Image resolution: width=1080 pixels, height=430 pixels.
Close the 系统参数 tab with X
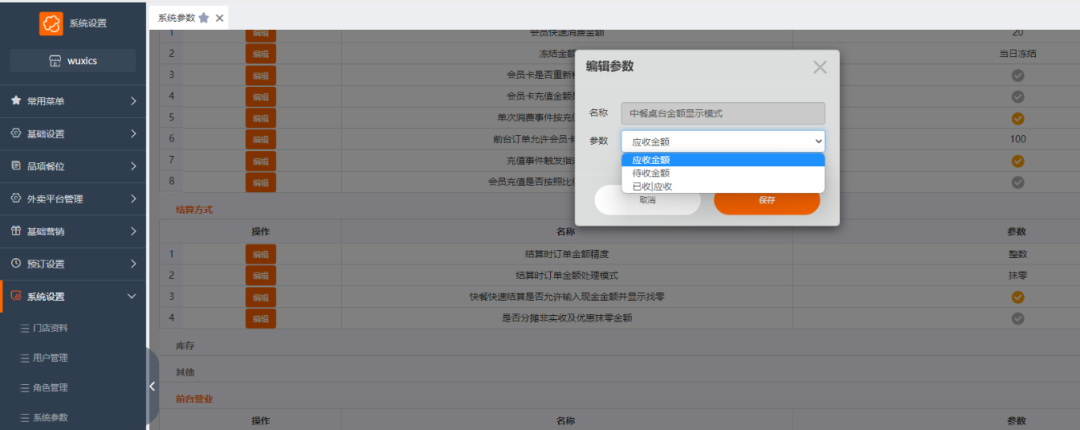click(x=220, y=18)
